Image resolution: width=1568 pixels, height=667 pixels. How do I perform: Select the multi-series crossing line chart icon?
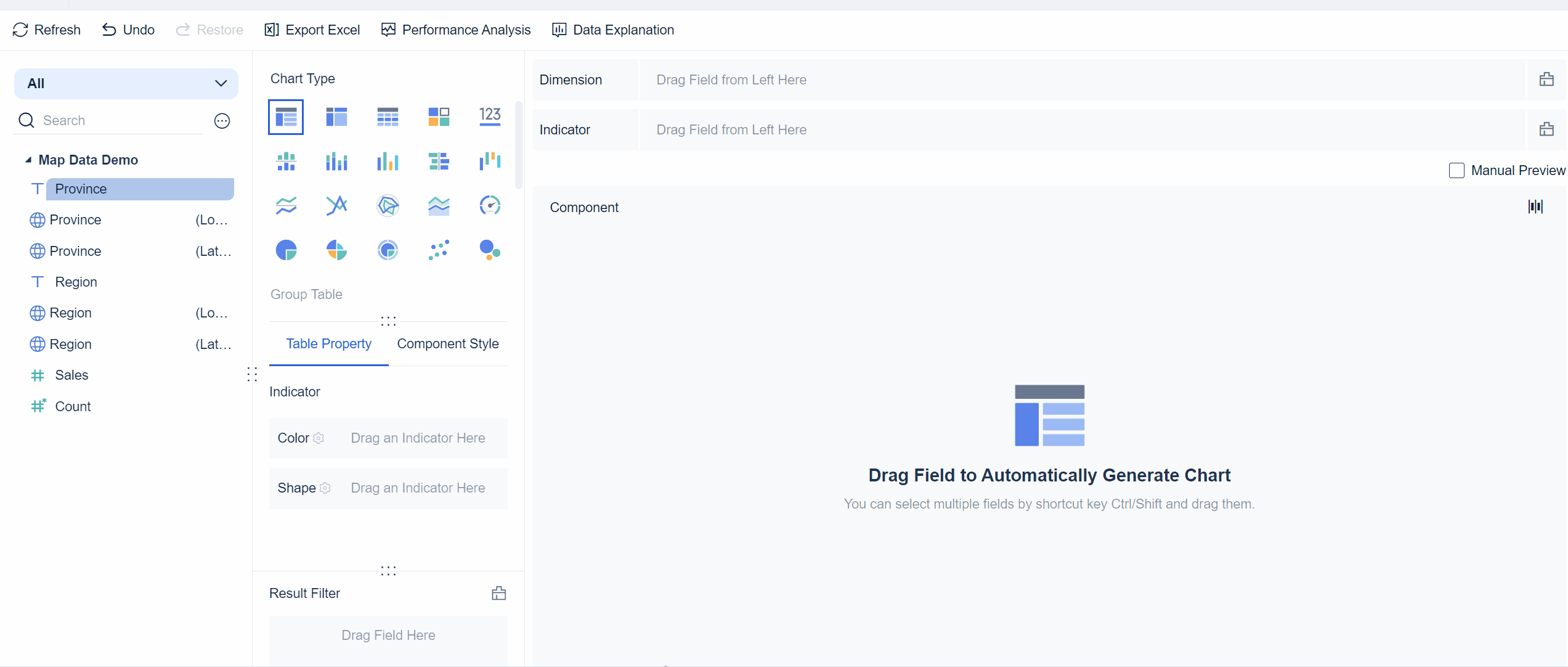click(336, 205)
